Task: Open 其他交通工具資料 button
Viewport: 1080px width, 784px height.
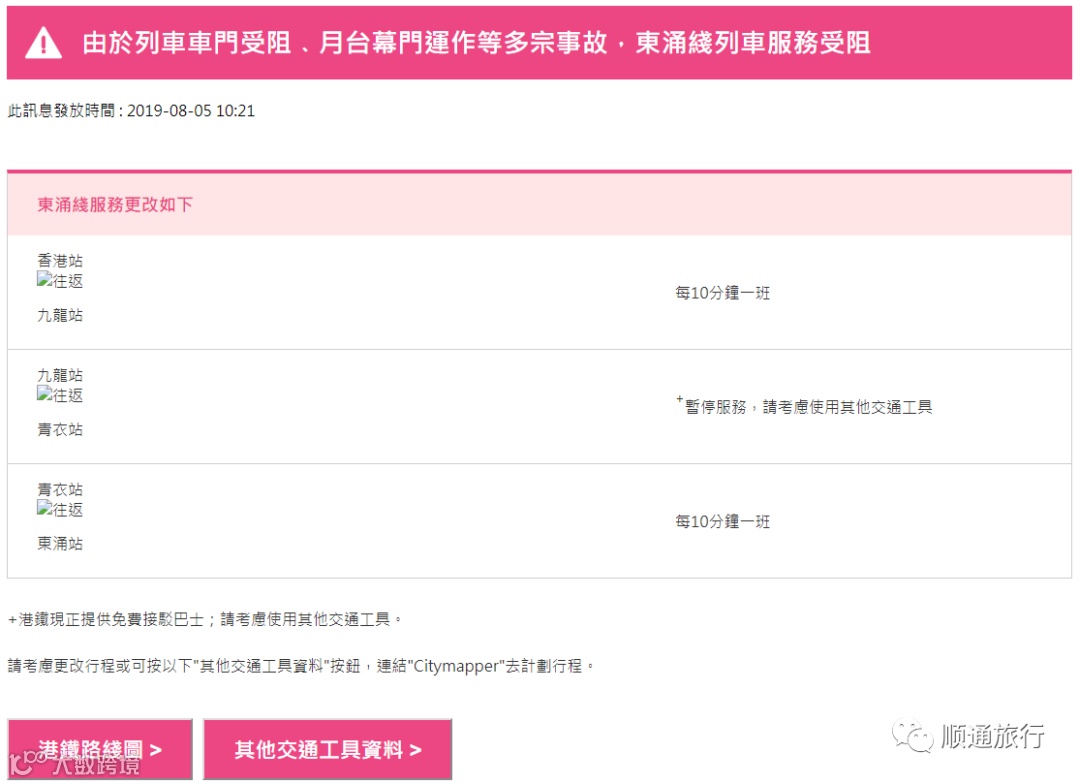Action: coord(328,750)
